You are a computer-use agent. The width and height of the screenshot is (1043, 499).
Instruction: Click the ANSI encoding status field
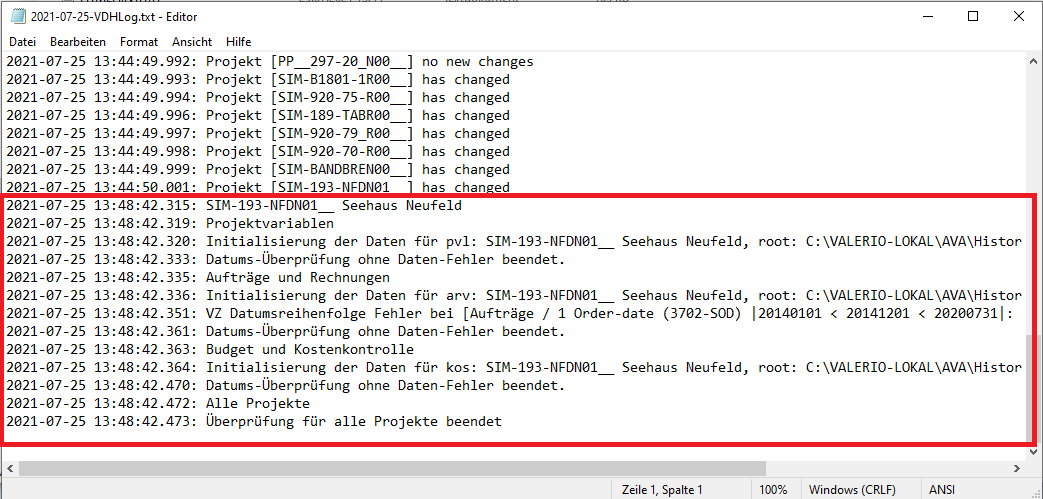coord(942,489)
